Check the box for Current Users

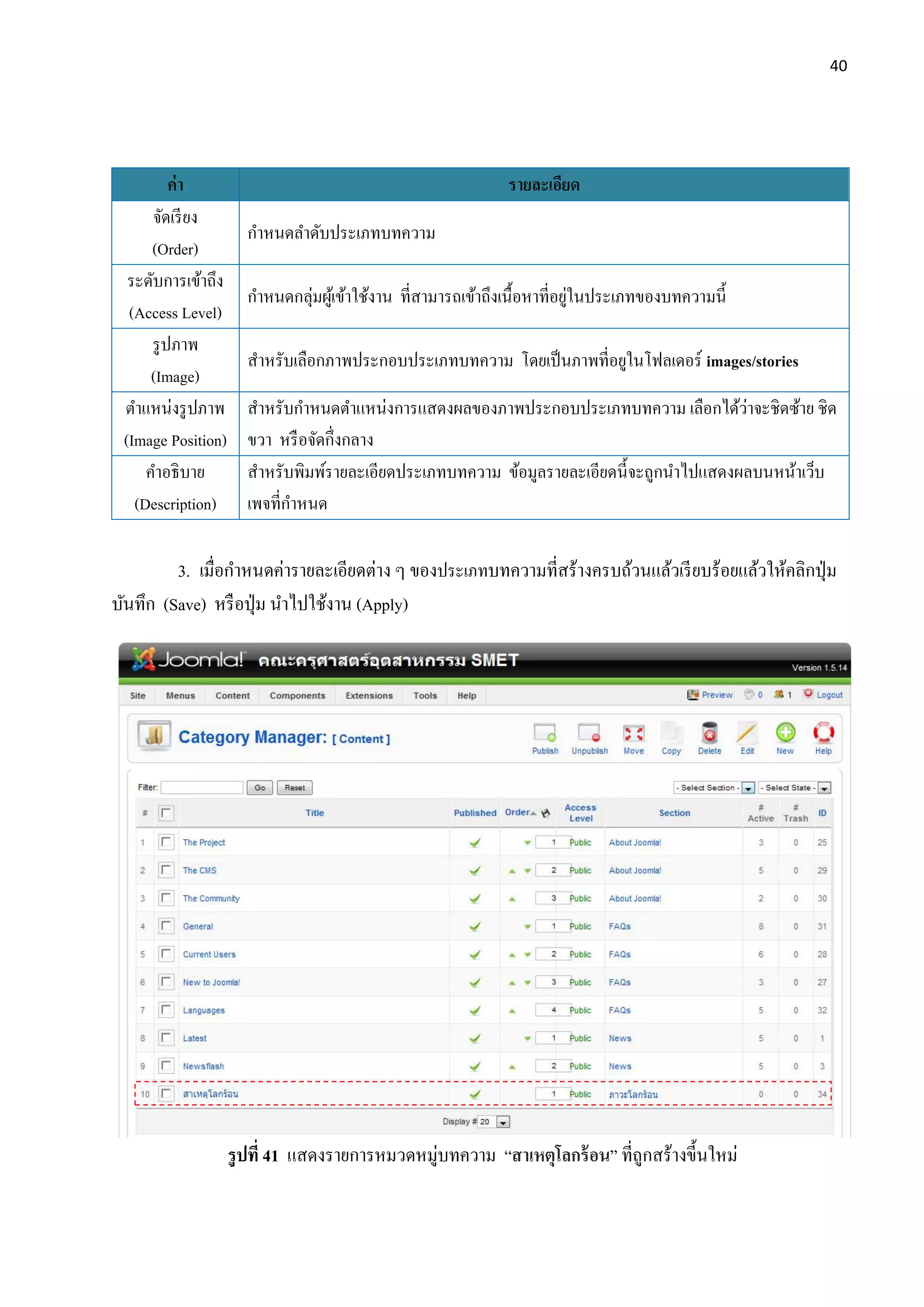pos(166,954)
